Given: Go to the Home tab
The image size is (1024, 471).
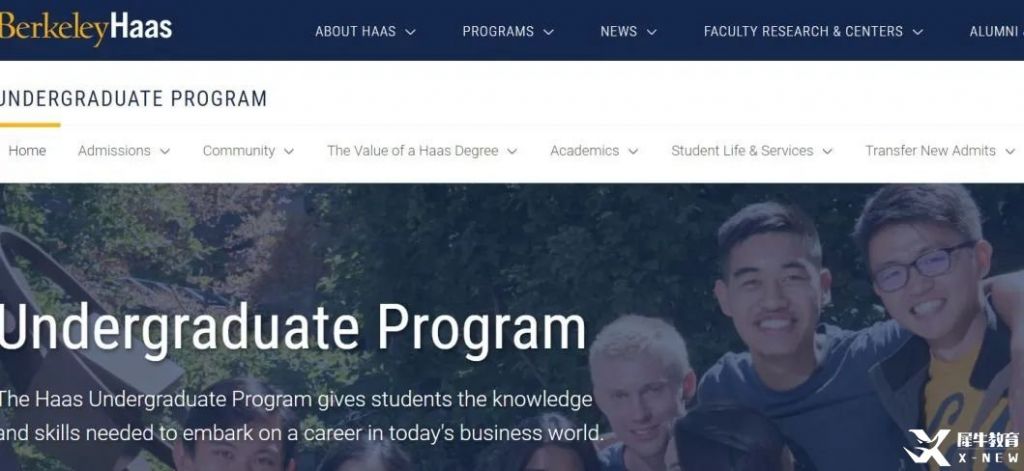Looking at the screenshot, I should pyautogui.click(x=27, y=151).
